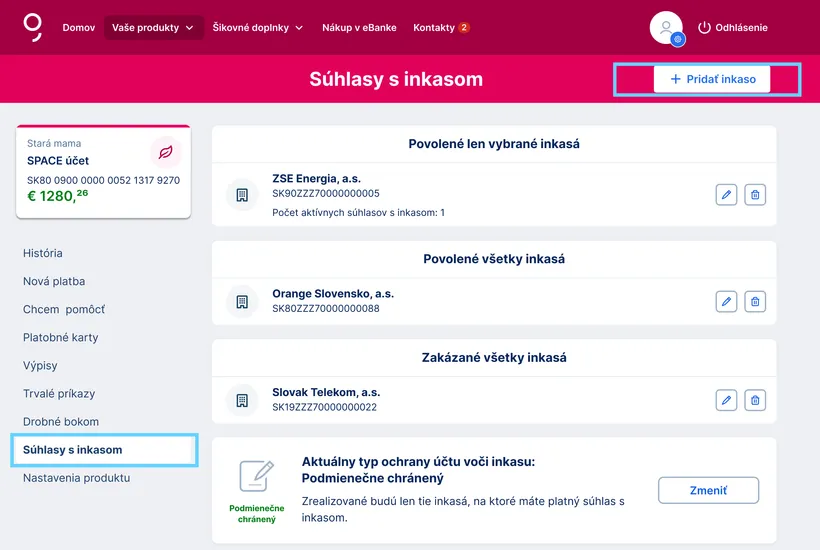Delete the Slovak Telekom consent entry
The width and height of the screenshot is (820, 550).
(x=755, y=400)
